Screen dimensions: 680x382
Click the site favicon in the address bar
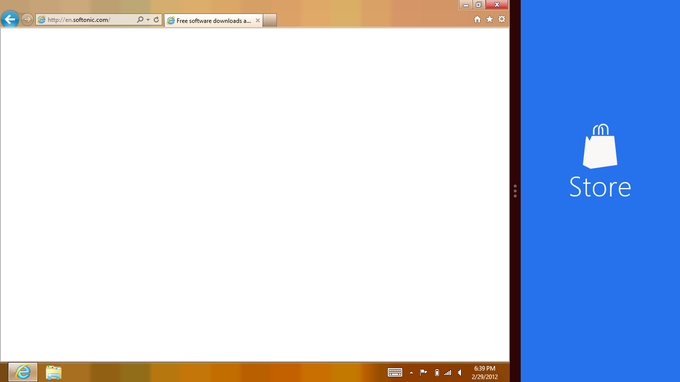(x=42, y=20)
